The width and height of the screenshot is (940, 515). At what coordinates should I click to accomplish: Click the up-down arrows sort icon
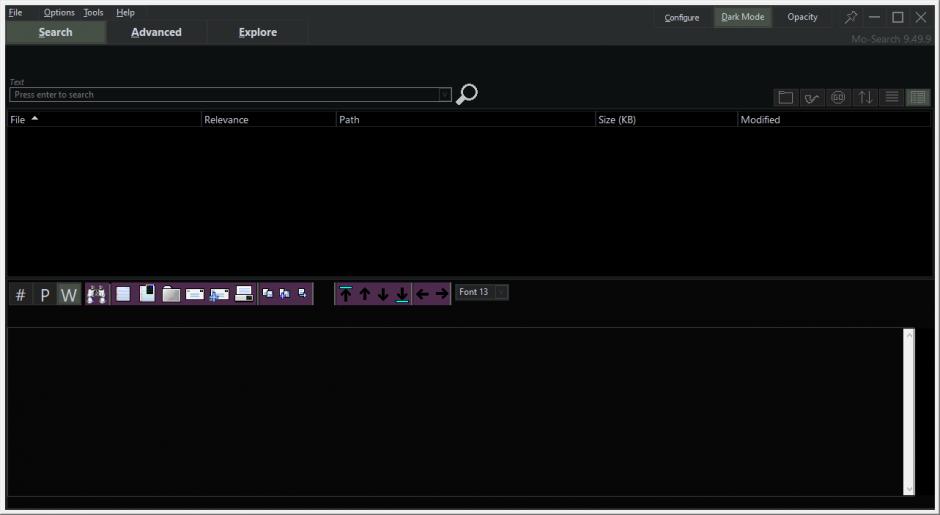pyautogui.click(x=865, y=97)
